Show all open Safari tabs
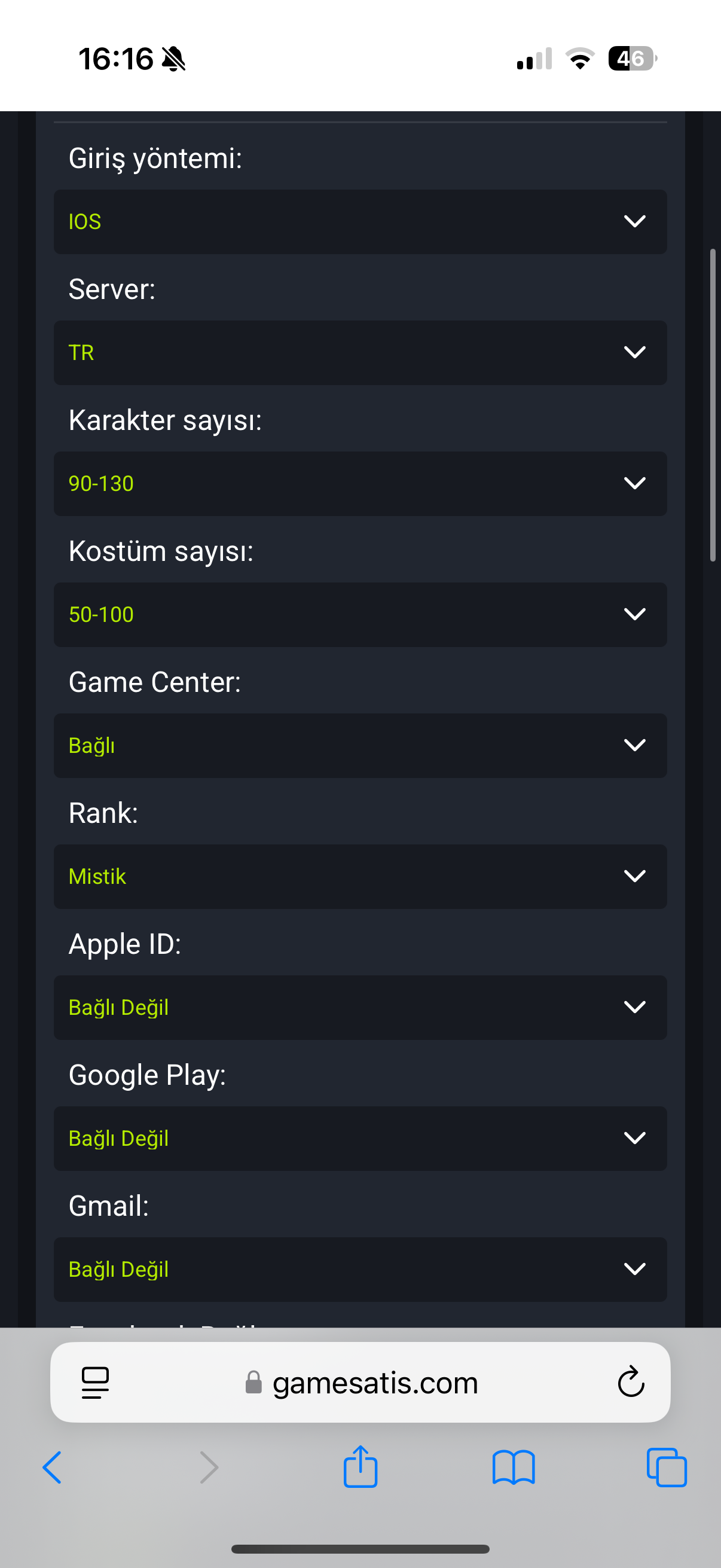 (666, 1468)
